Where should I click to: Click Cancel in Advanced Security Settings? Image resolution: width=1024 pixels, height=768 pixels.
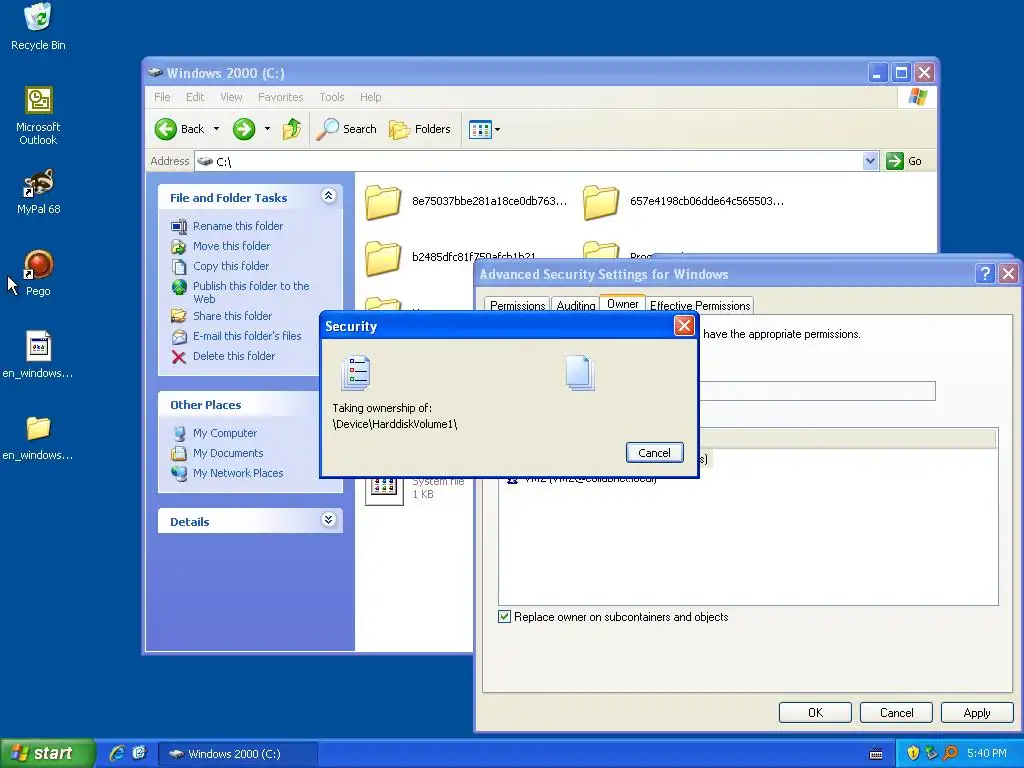point(896,712)
